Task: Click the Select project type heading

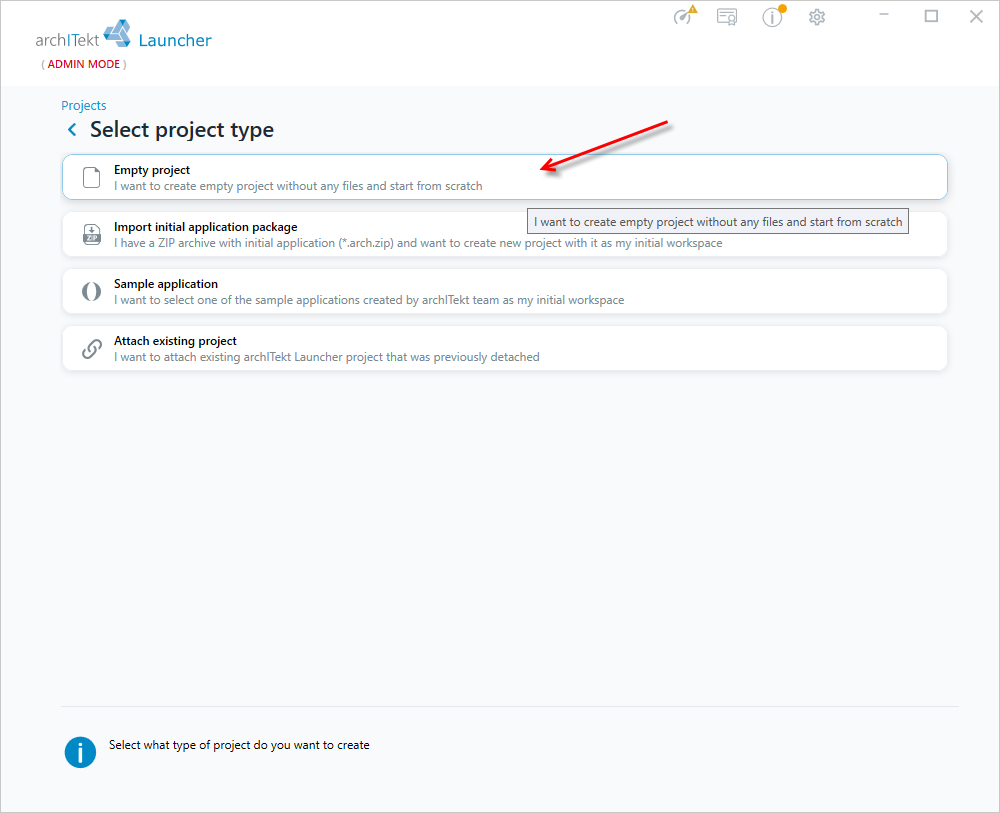Action: click(182, 130)
